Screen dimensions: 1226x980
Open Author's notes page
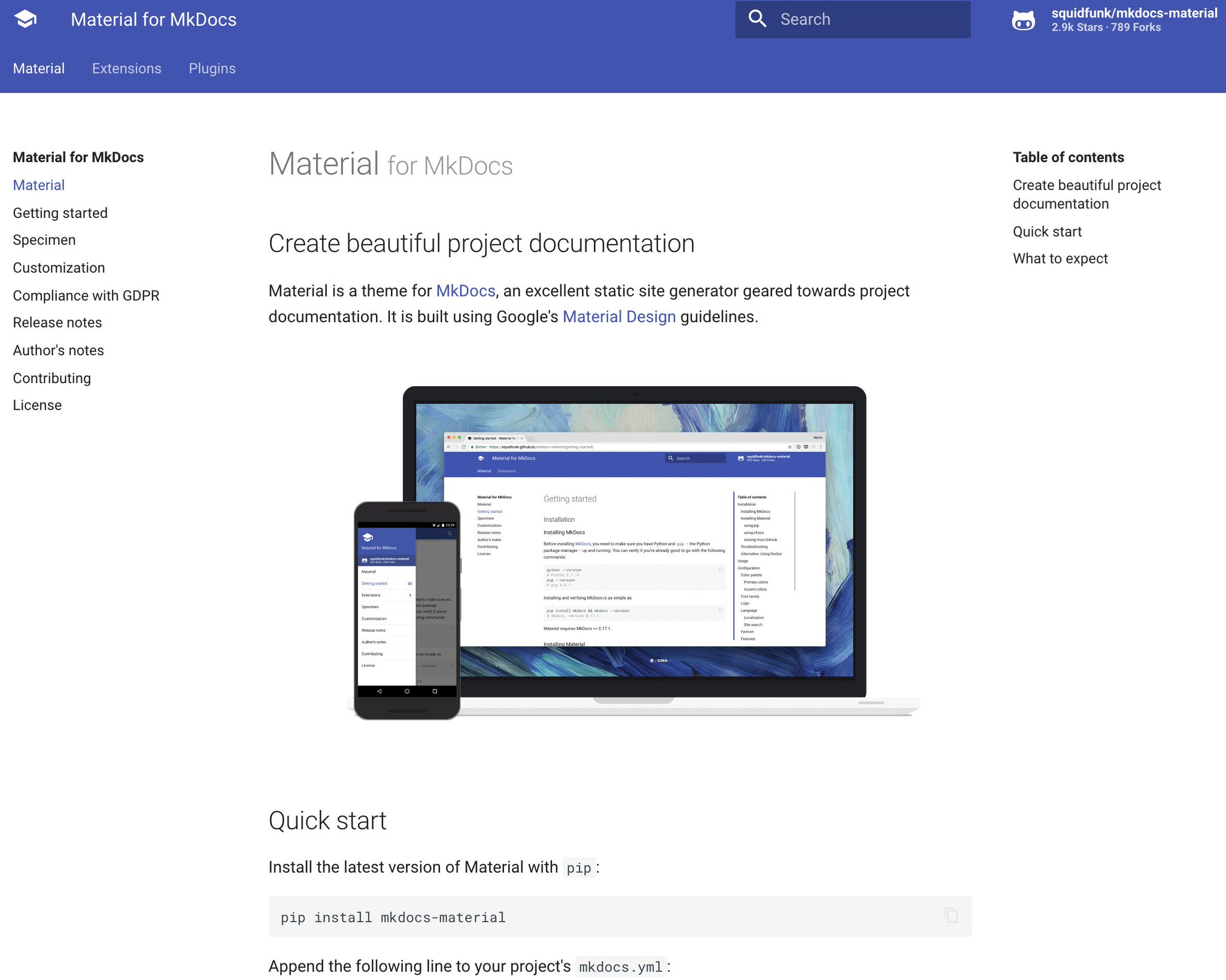(x=59, y=350)
